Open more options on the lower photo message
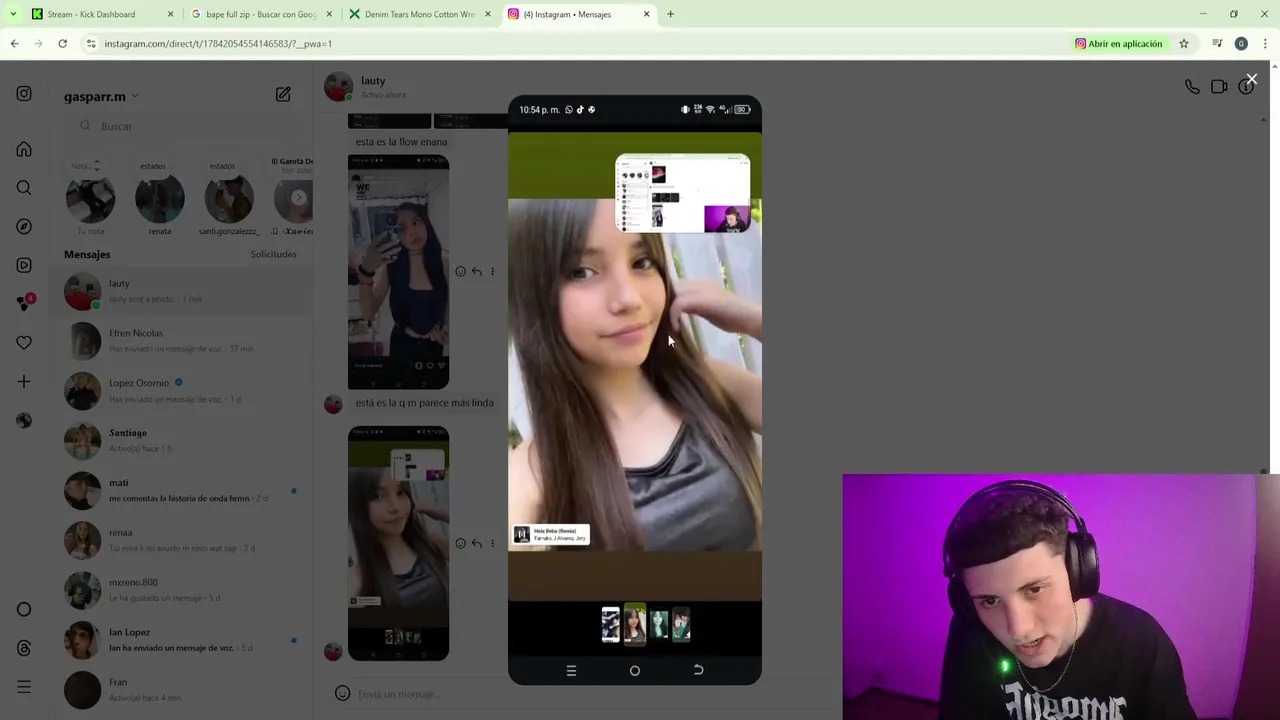 point(492,543)
